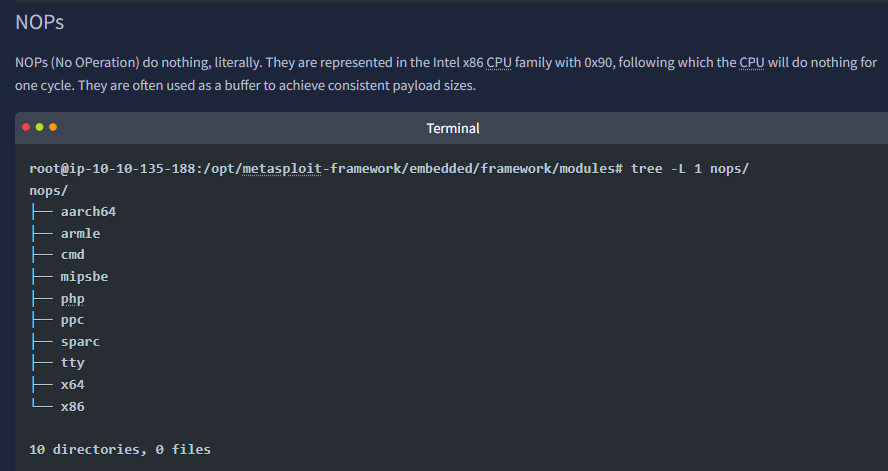The width and height of the screenshot is (888, 471).
Task: Click the underlined php directory entry
Action: point(72,298)
